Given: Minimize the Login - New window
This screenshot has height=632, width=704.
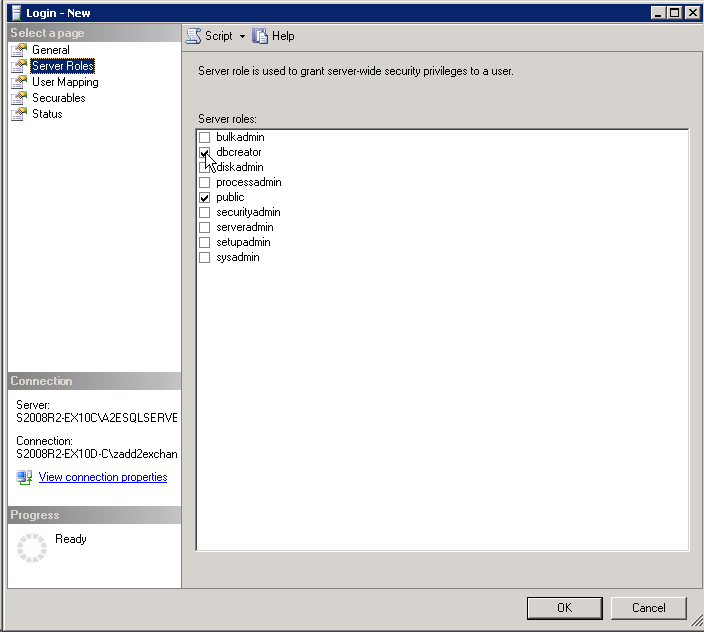Looking at the screenshot, I should [x=658, y=13].
